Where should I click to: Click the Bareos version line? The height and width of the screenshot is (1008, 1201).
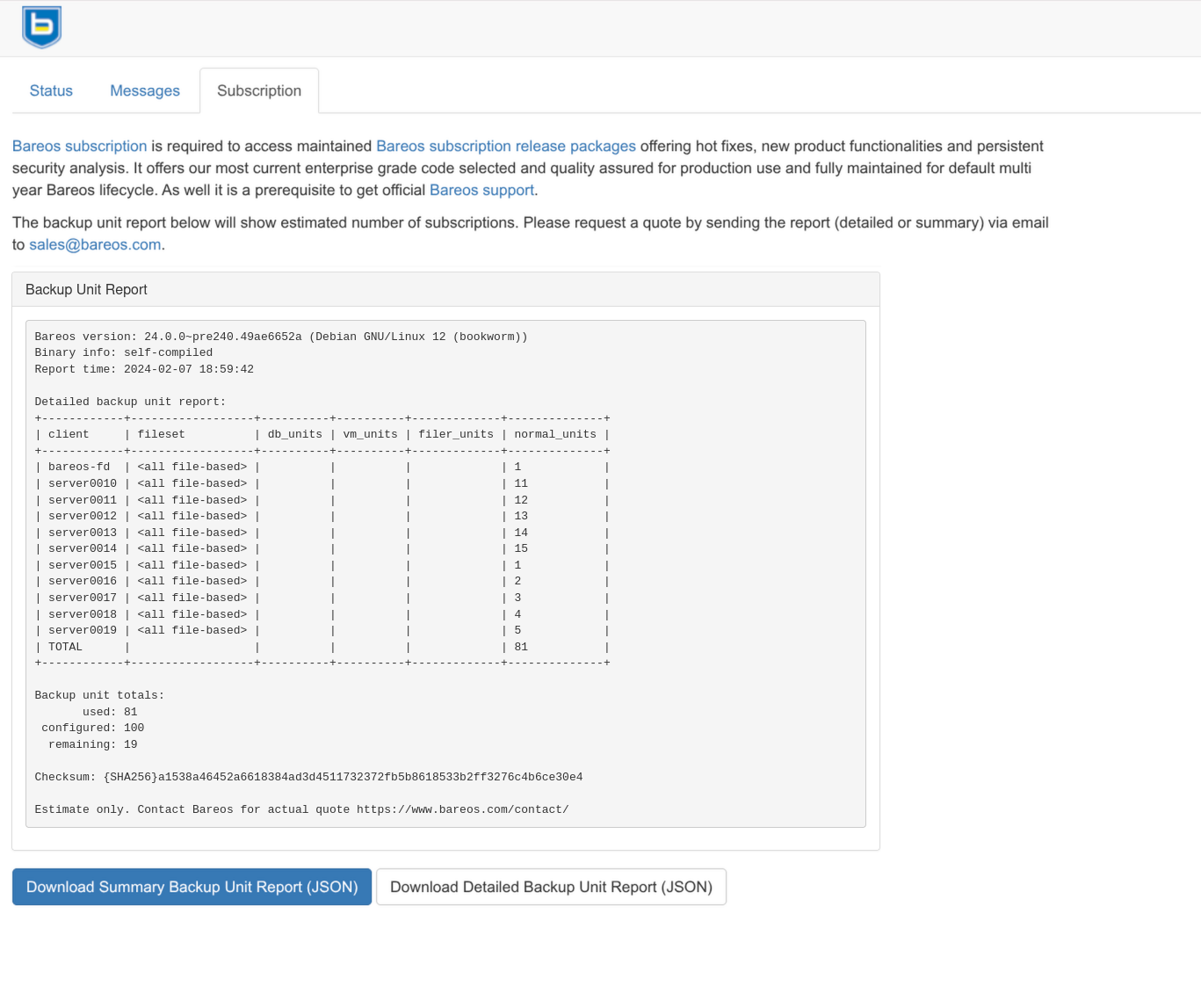point(280,337)
